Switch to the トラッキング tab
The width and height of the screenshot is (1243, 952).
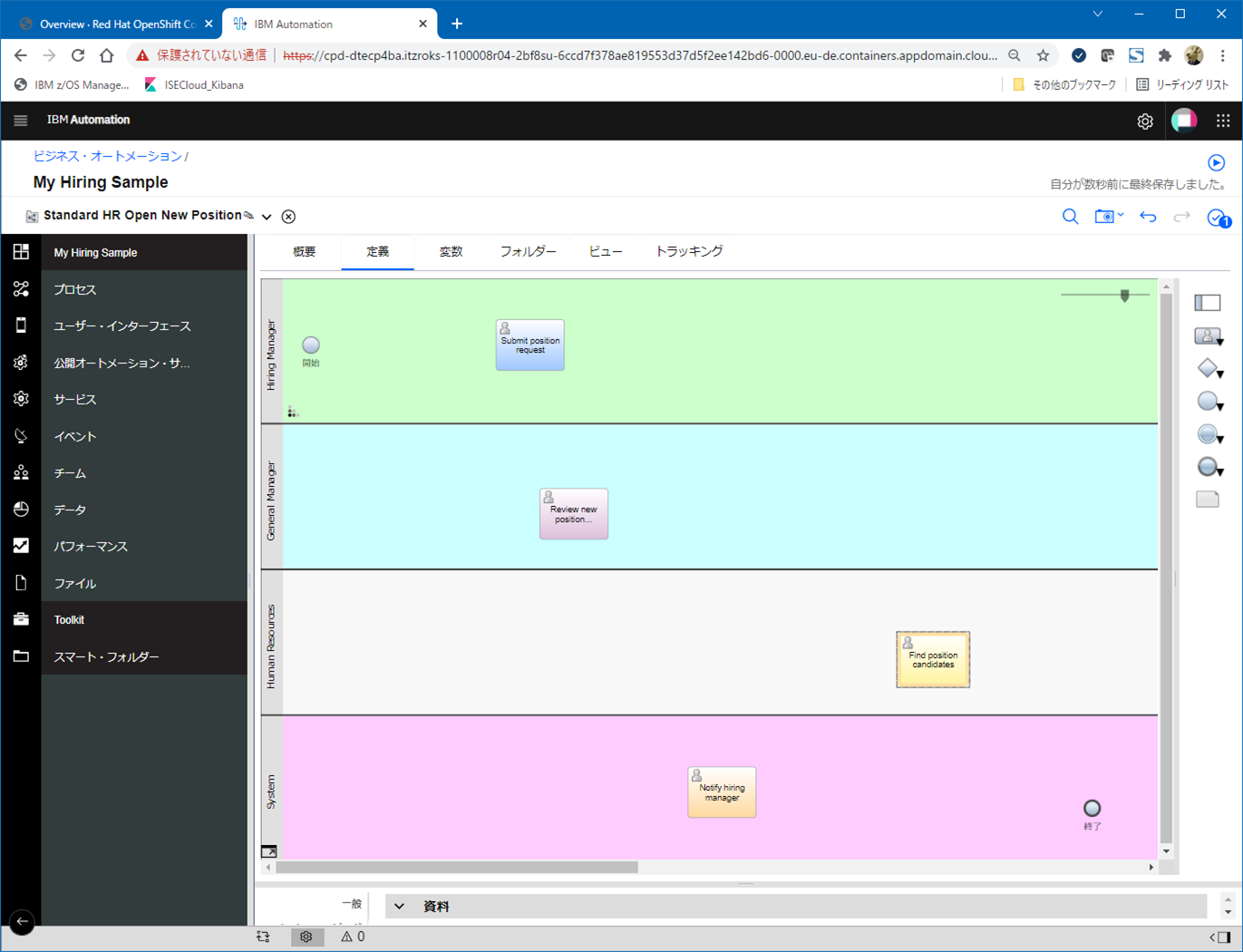689,251
